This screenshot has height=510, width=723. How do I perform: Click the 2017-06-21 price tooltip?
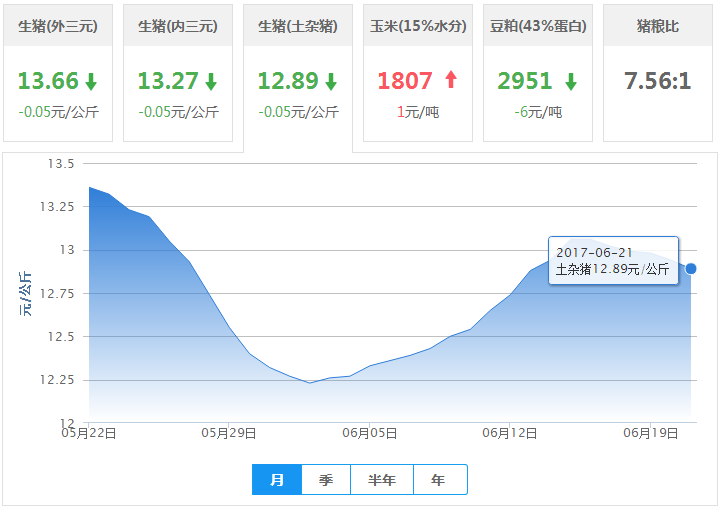[x=613, y=261]
